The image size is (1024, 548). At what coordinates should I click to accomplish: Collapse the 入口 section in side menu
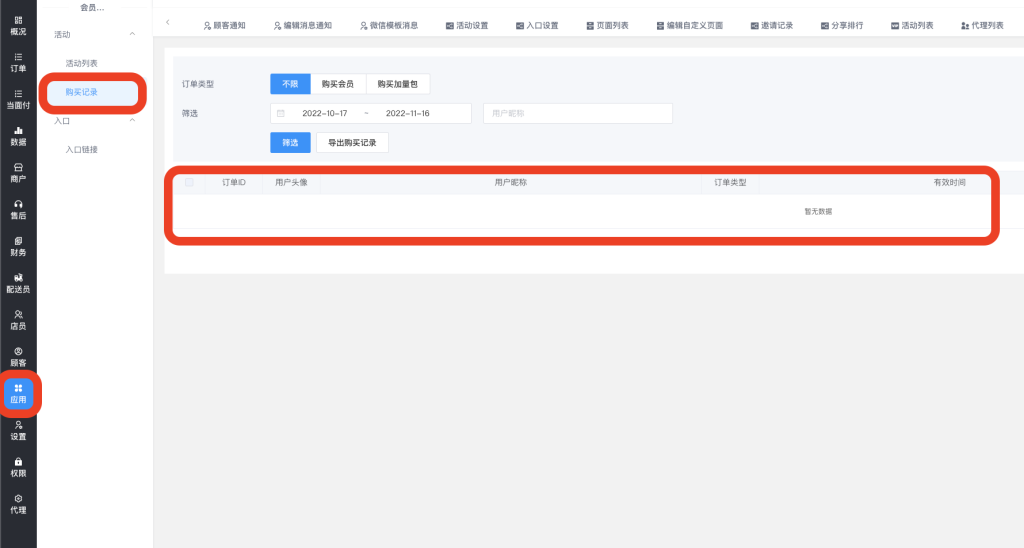pyautogui.click(x=133, y=121)
